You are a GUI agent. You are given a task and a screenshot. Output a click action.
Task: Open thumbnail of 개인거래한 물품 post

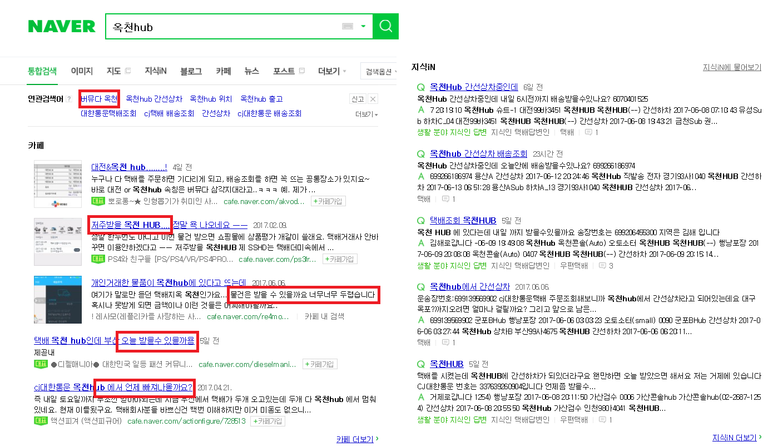point(58,300)
